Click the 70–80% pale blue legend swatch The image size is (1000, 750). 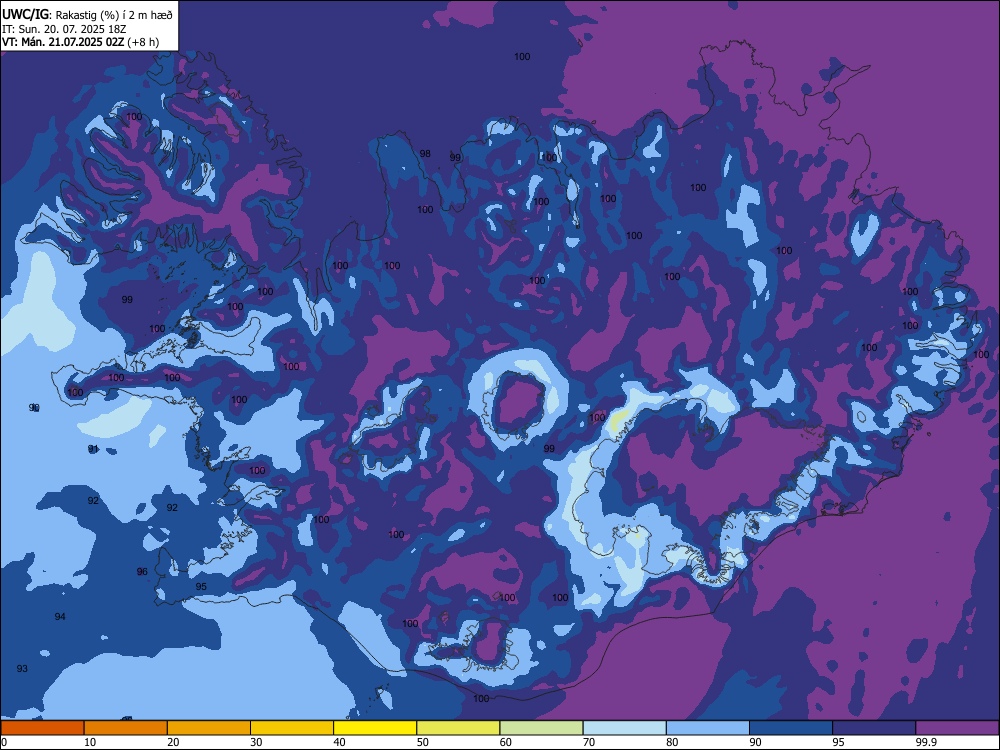624,728
